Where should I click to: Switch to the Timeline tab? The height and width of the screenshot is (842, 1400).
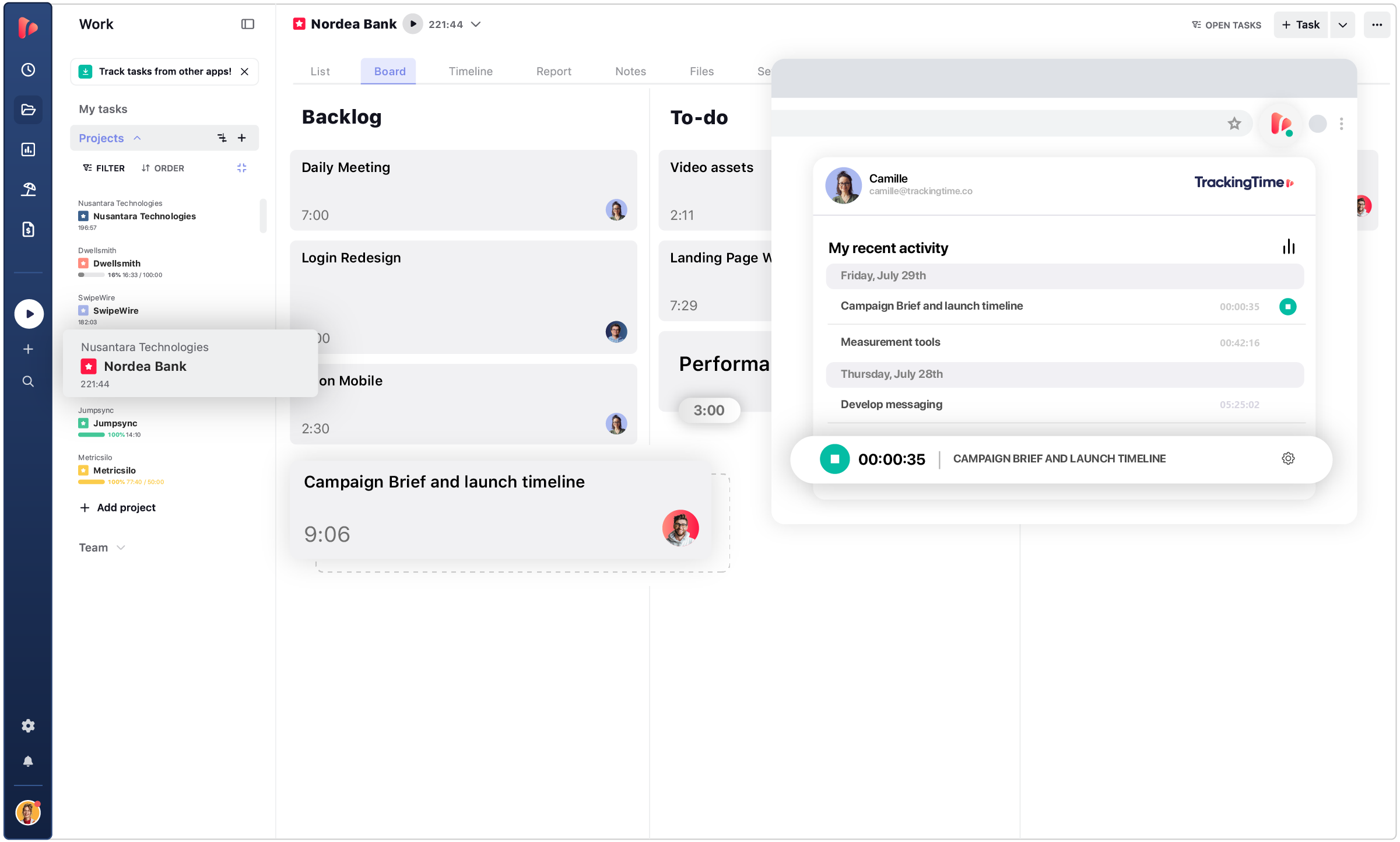(x=470, y=71)
